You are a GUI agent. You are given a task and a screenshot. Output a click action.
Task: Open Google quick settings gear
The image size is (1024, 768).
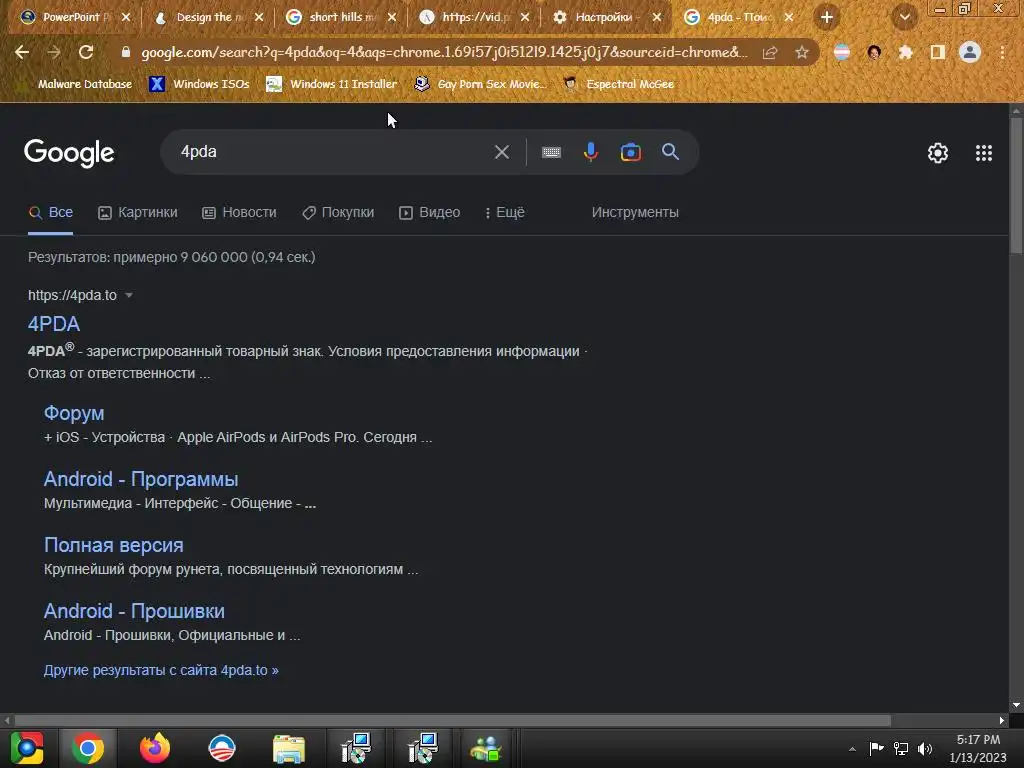[x=938, y=153]
